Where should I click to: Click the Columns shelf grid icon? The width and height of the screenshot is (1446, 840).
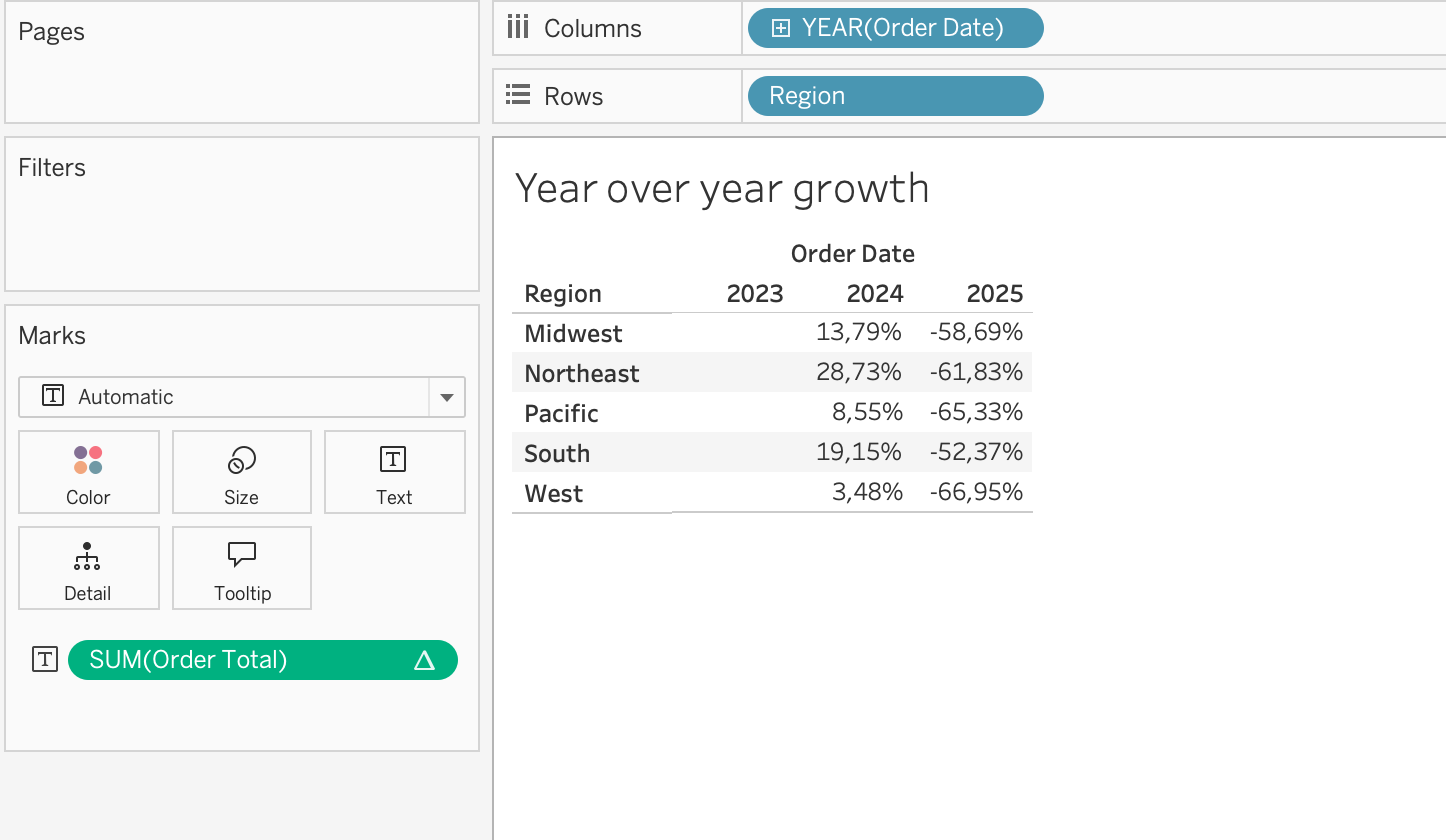517,27
